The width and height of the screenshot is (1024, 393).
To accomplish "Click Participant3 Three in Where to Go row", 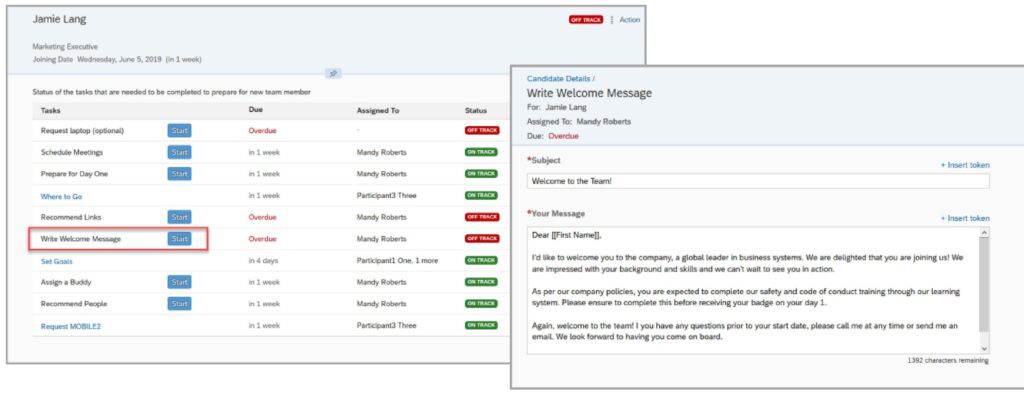I will pos(387,195).
